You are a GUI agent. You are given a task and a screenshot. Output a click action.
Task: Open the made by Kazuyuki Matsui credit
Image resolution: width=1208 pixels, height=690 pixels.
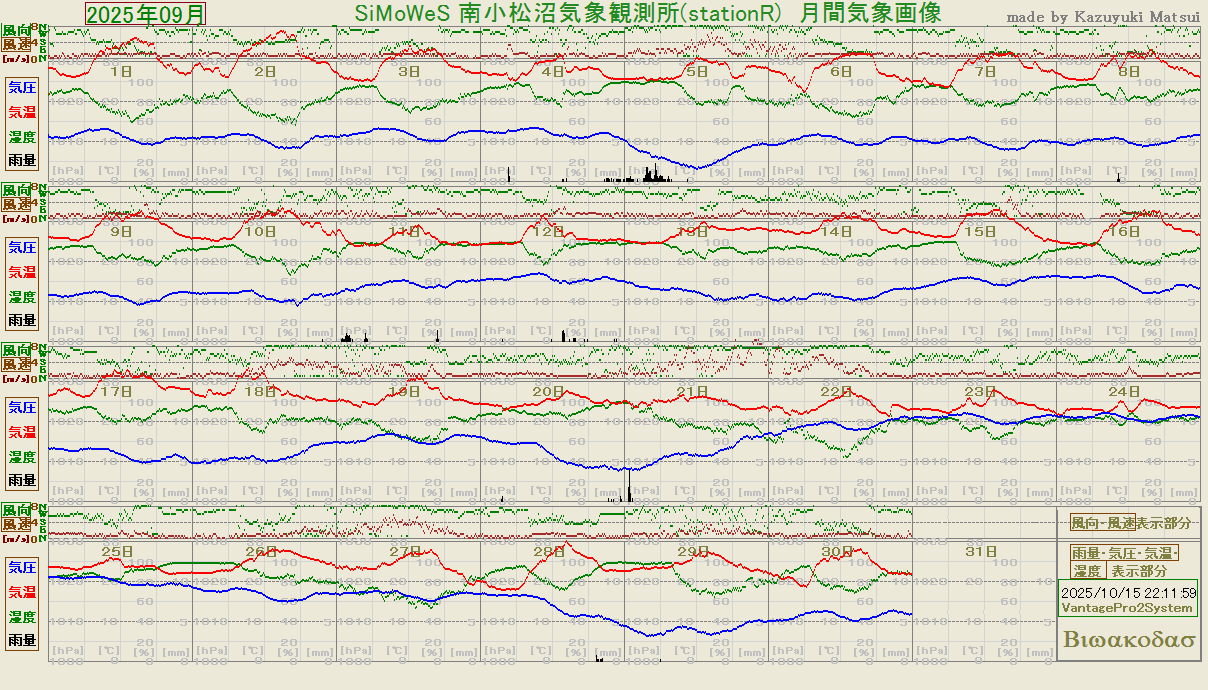point(1102,17)
